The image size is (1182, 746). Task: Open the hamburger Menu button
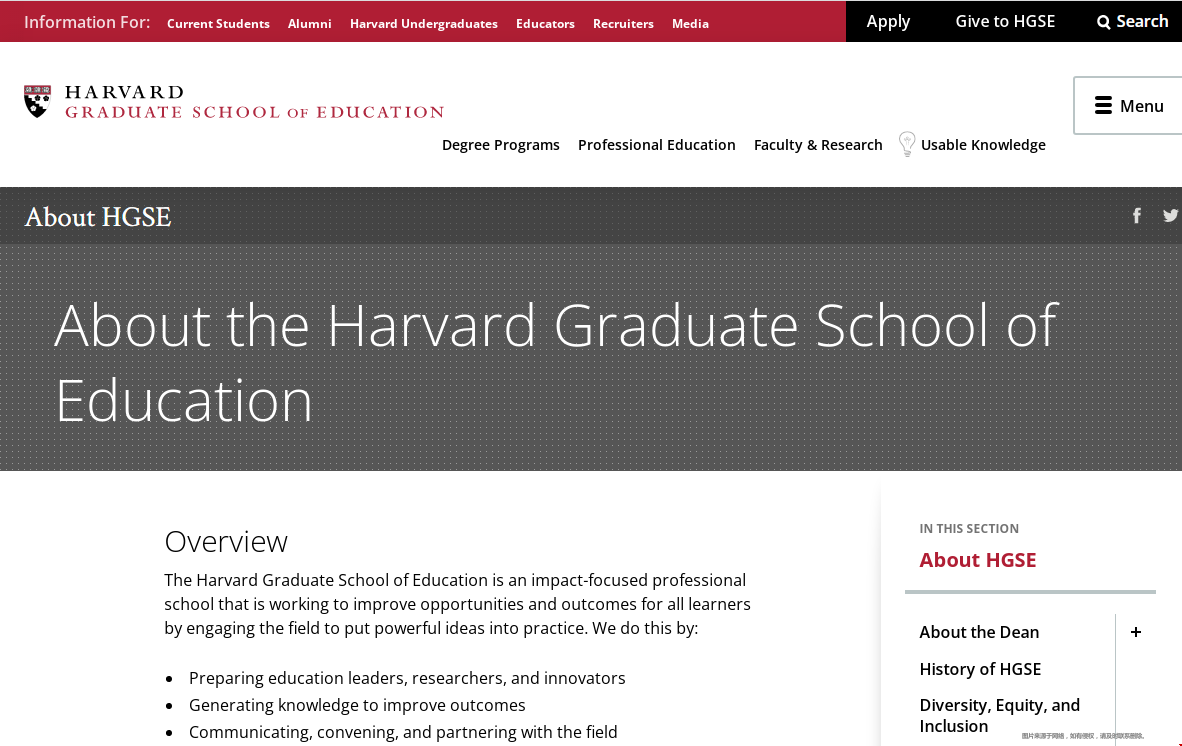[1128, 105]
